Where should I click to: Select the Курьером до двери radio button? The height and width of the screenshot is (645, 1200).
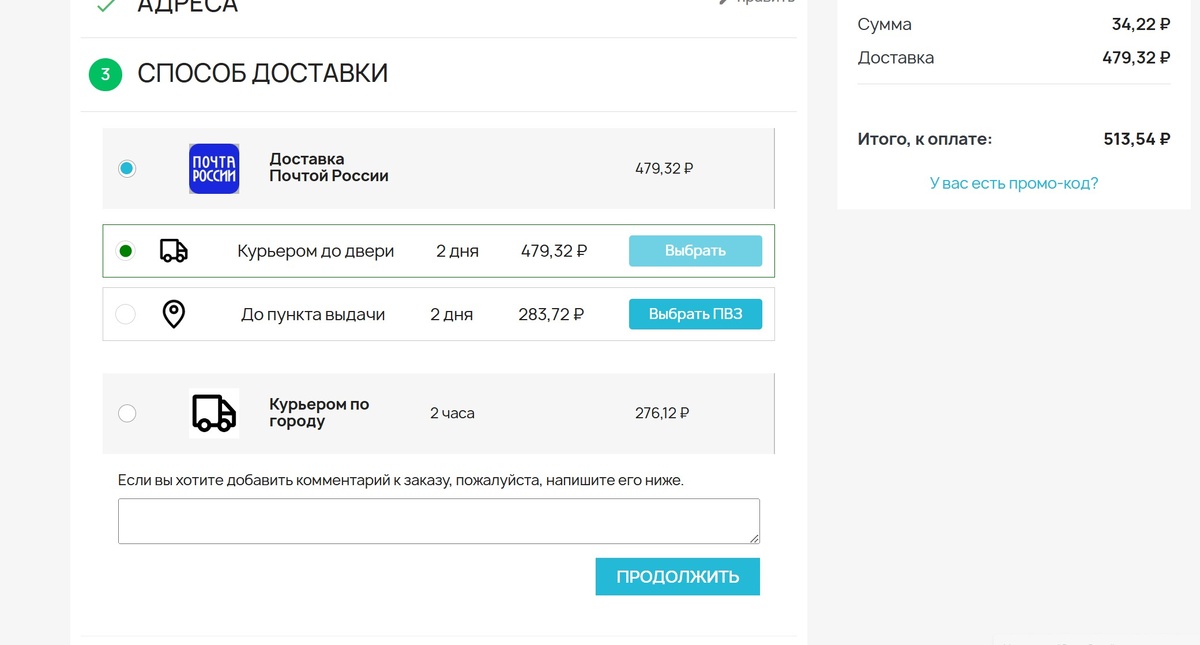(x=124, y=251)
